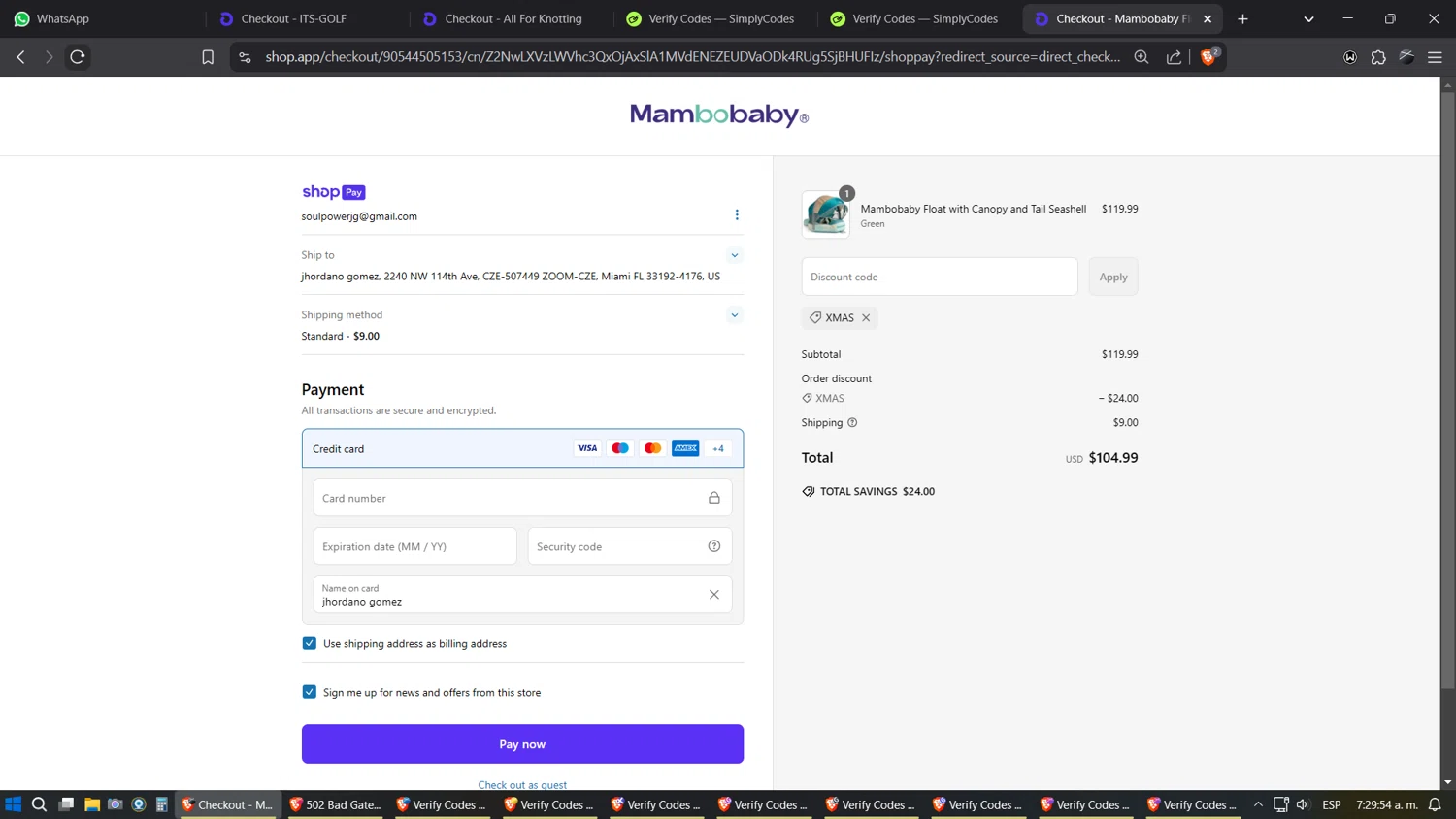Uncheck sign me up for news and offers
1456x819 pixels.
tap(309, 692)
